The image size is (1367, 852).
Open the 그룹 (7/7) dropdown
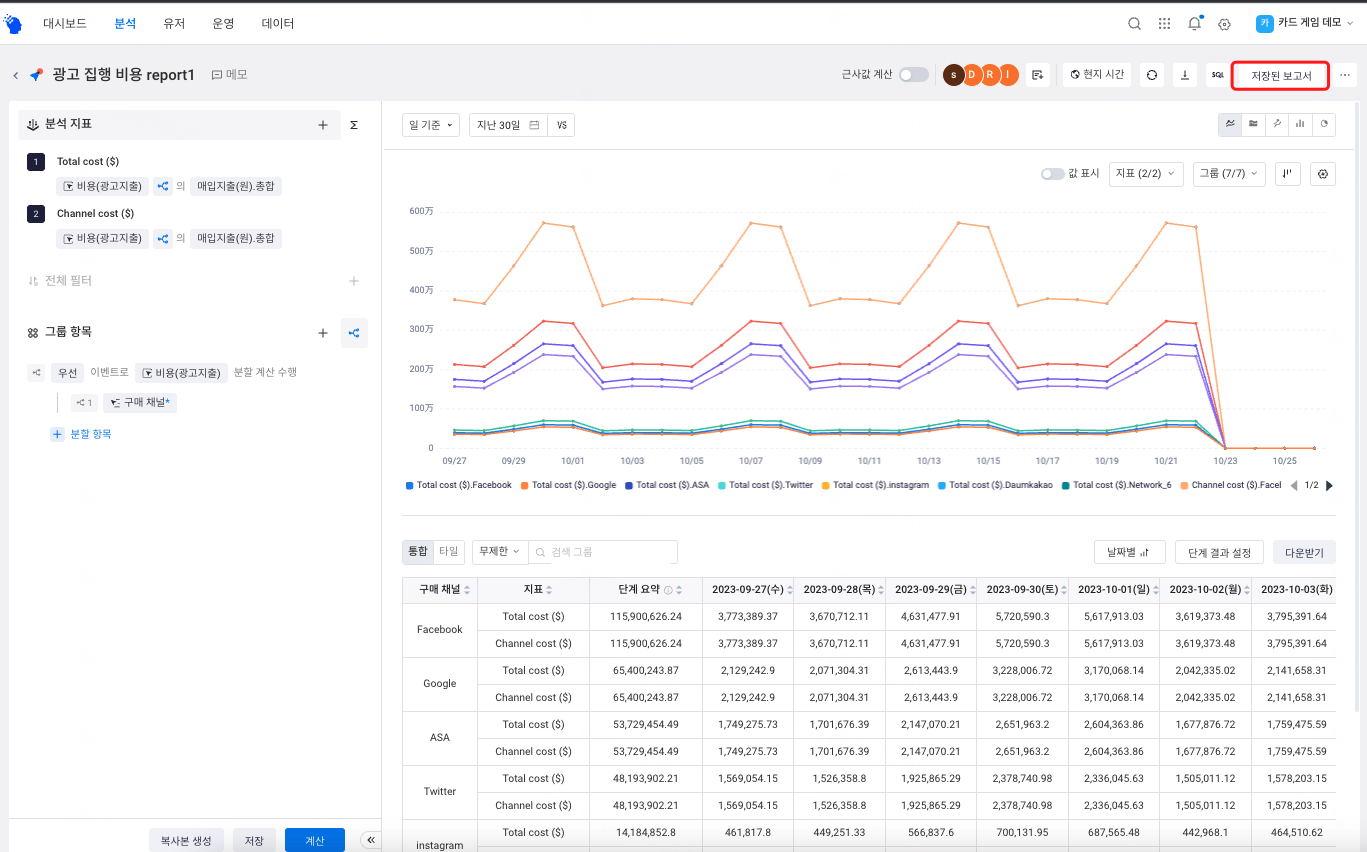pos(1229,174)
